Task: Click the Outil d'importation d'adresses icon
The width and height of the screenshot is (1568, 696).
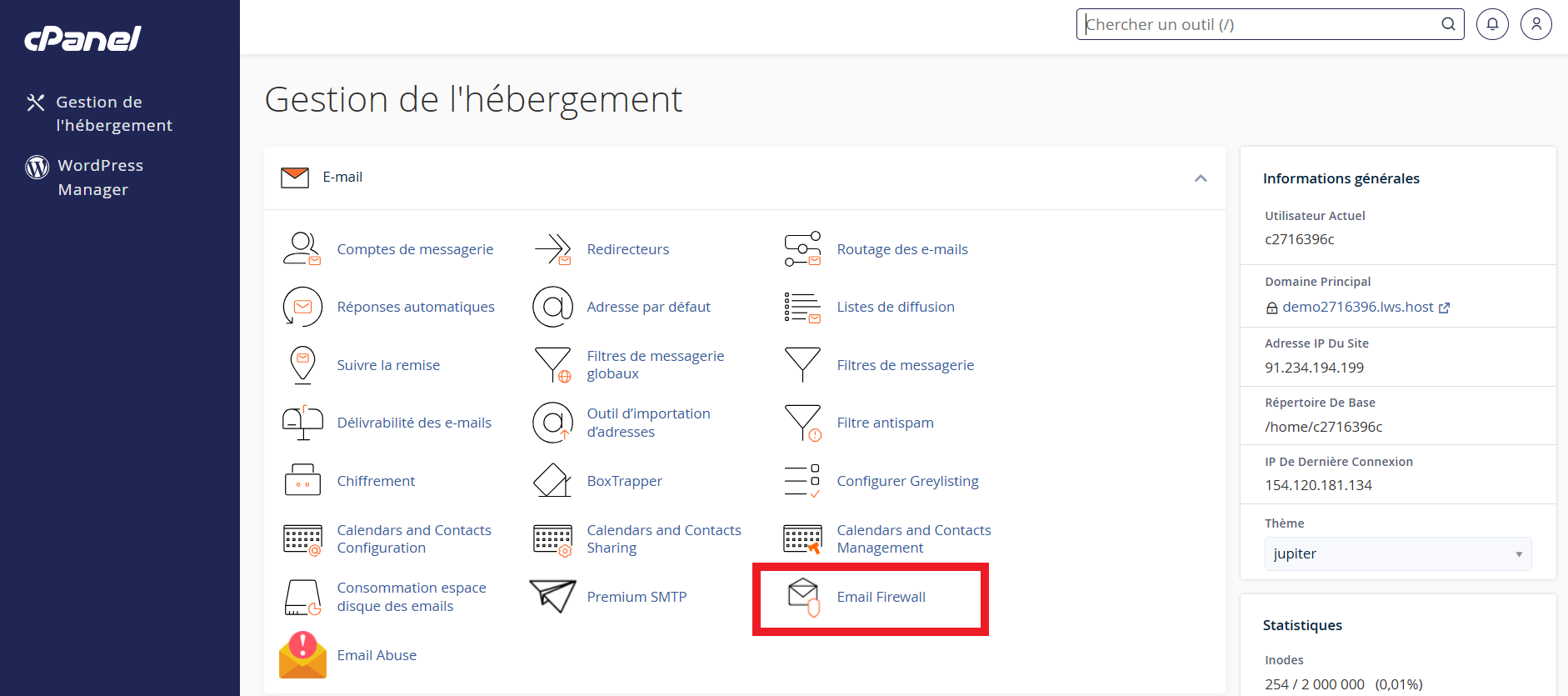Action: tap(552, 423)
